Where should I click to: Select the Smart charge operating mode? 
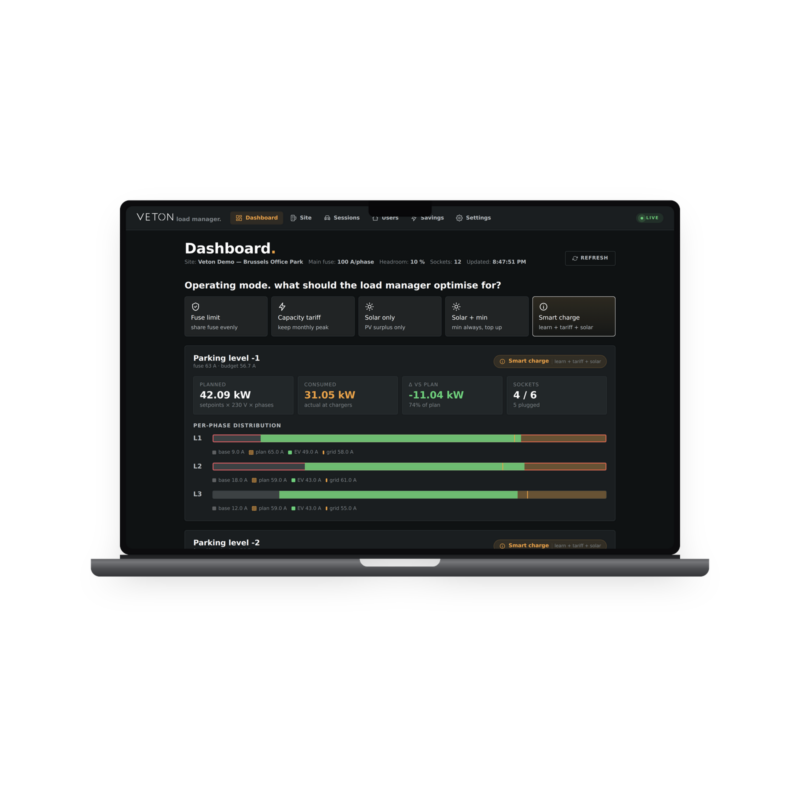coord(574,316)
